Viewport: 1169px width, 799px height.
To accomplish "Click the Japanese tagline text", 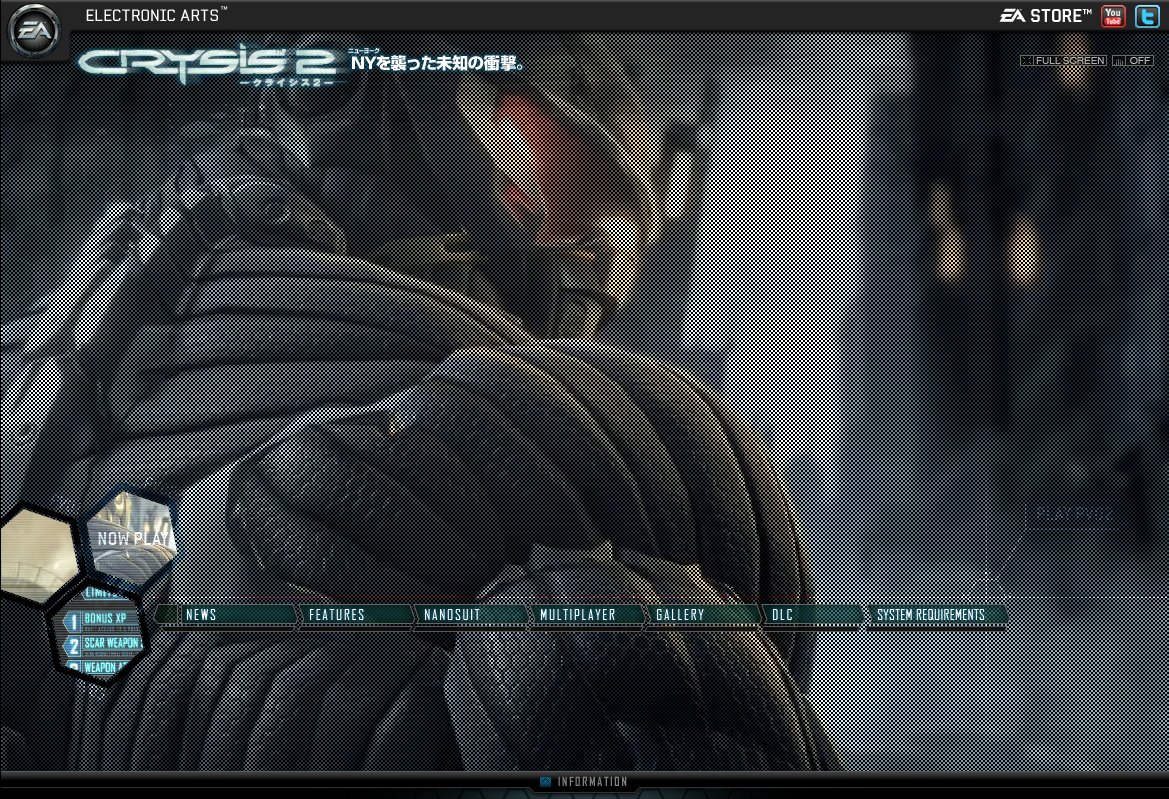I will (x=438, y=63).
